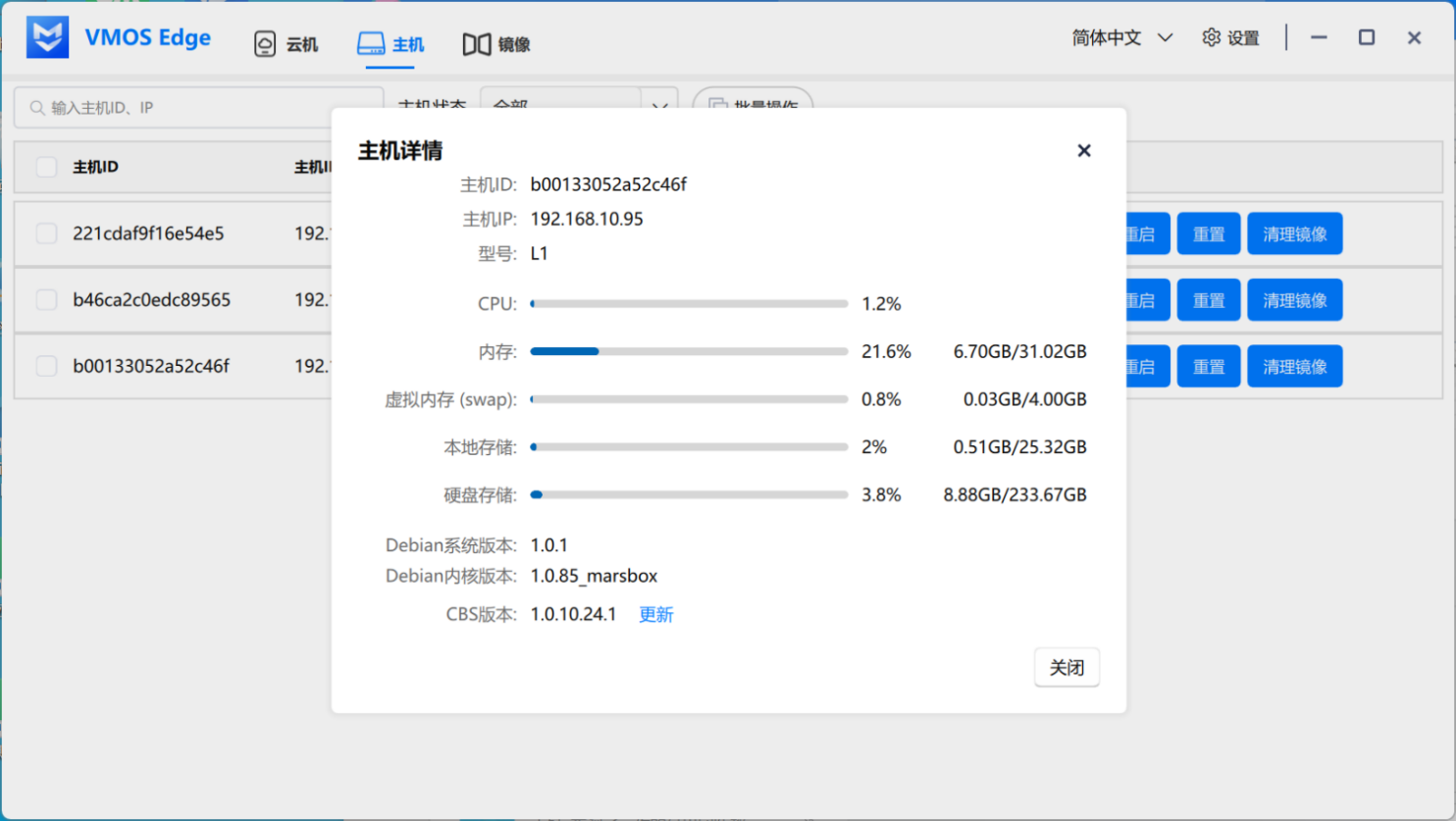Click the VMOS Edge logo icon
The height and width of the screenshot is (821, 1456).
47,38
